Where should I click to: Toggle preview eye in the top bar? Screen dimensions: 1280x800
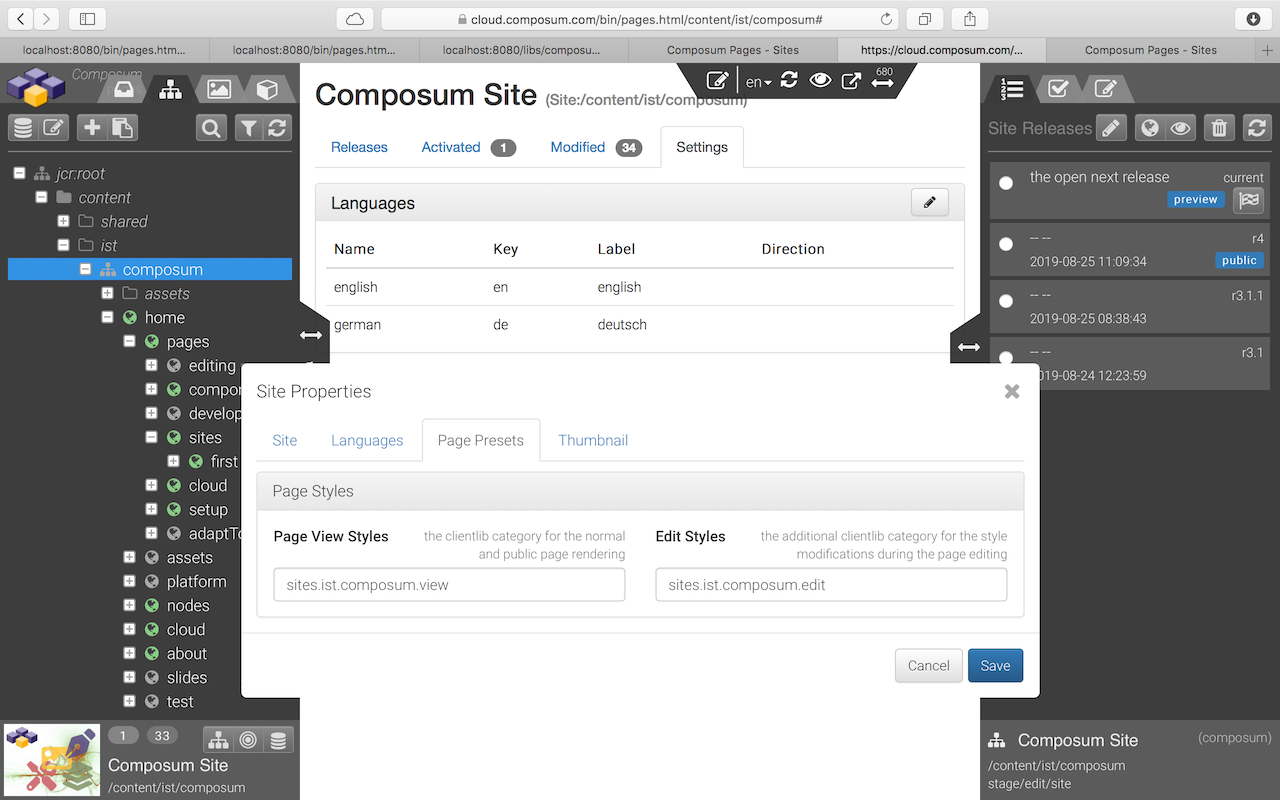pos(820,81)
